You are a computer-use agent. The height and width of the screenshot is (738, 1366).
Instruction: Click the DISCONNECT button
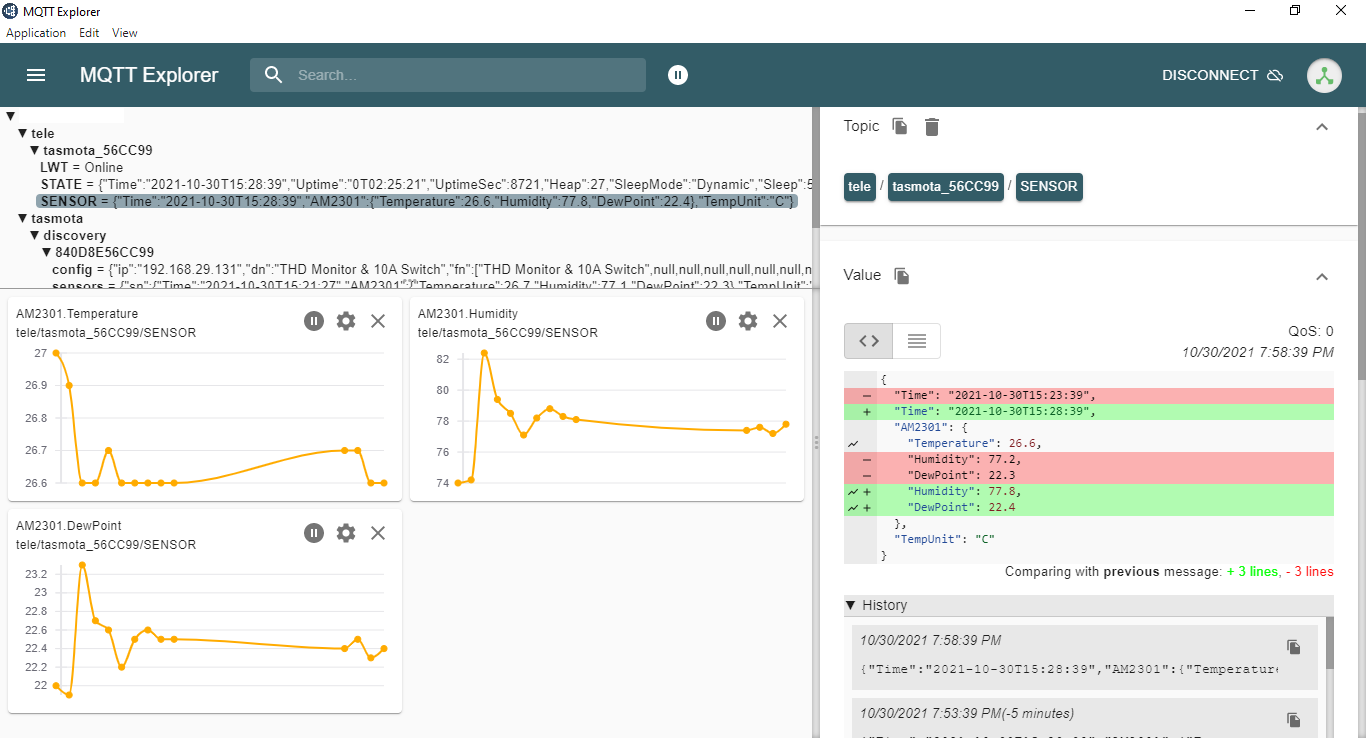pyautogui.click(x=1223, y=76)
